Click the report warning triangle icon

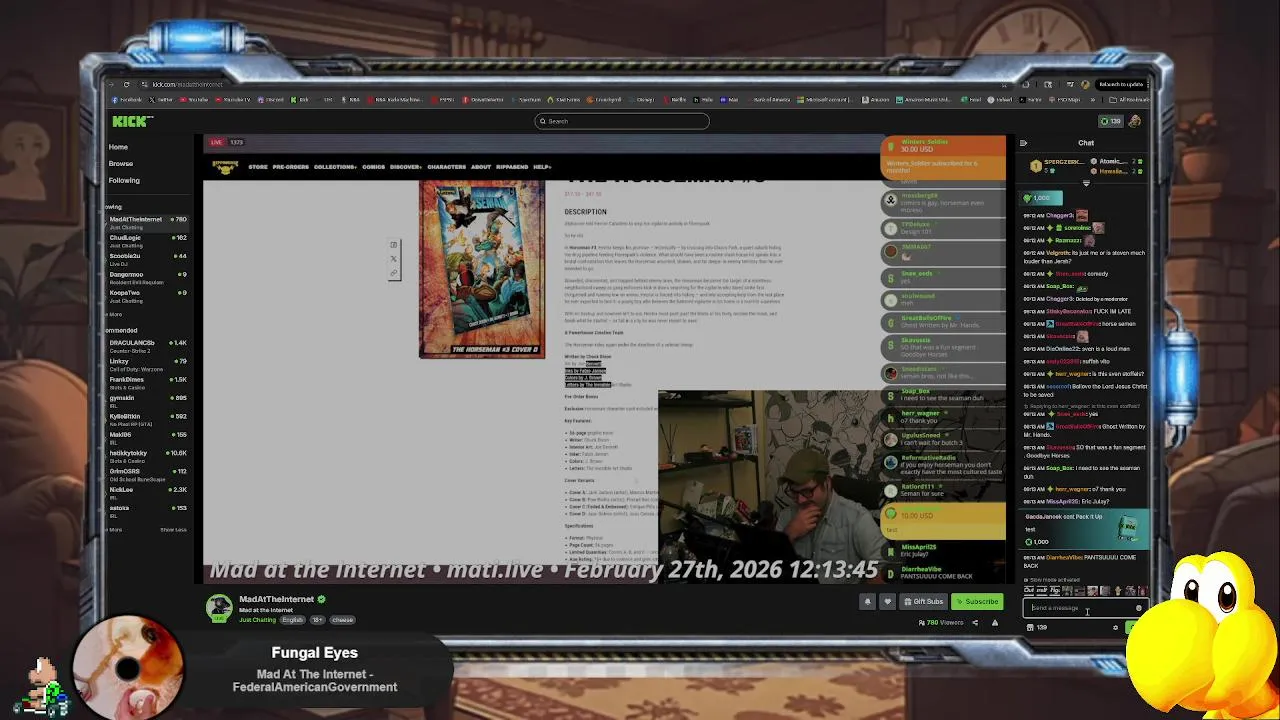click(994, 622)
